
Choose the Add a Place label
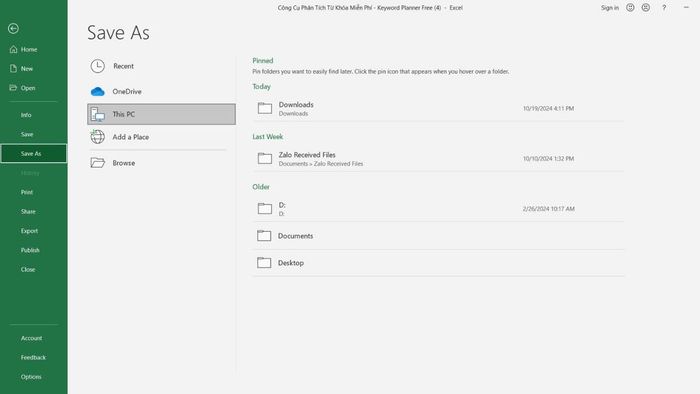point(130,137)
